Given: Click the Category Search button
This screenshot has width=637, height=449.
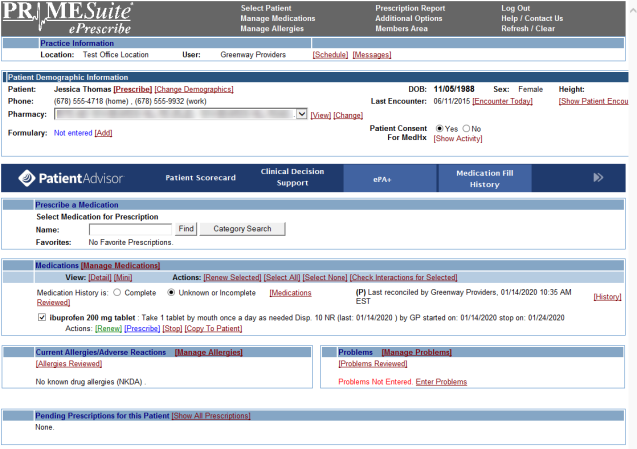Looking at the screenshot, I should click(x=243, y=229).
